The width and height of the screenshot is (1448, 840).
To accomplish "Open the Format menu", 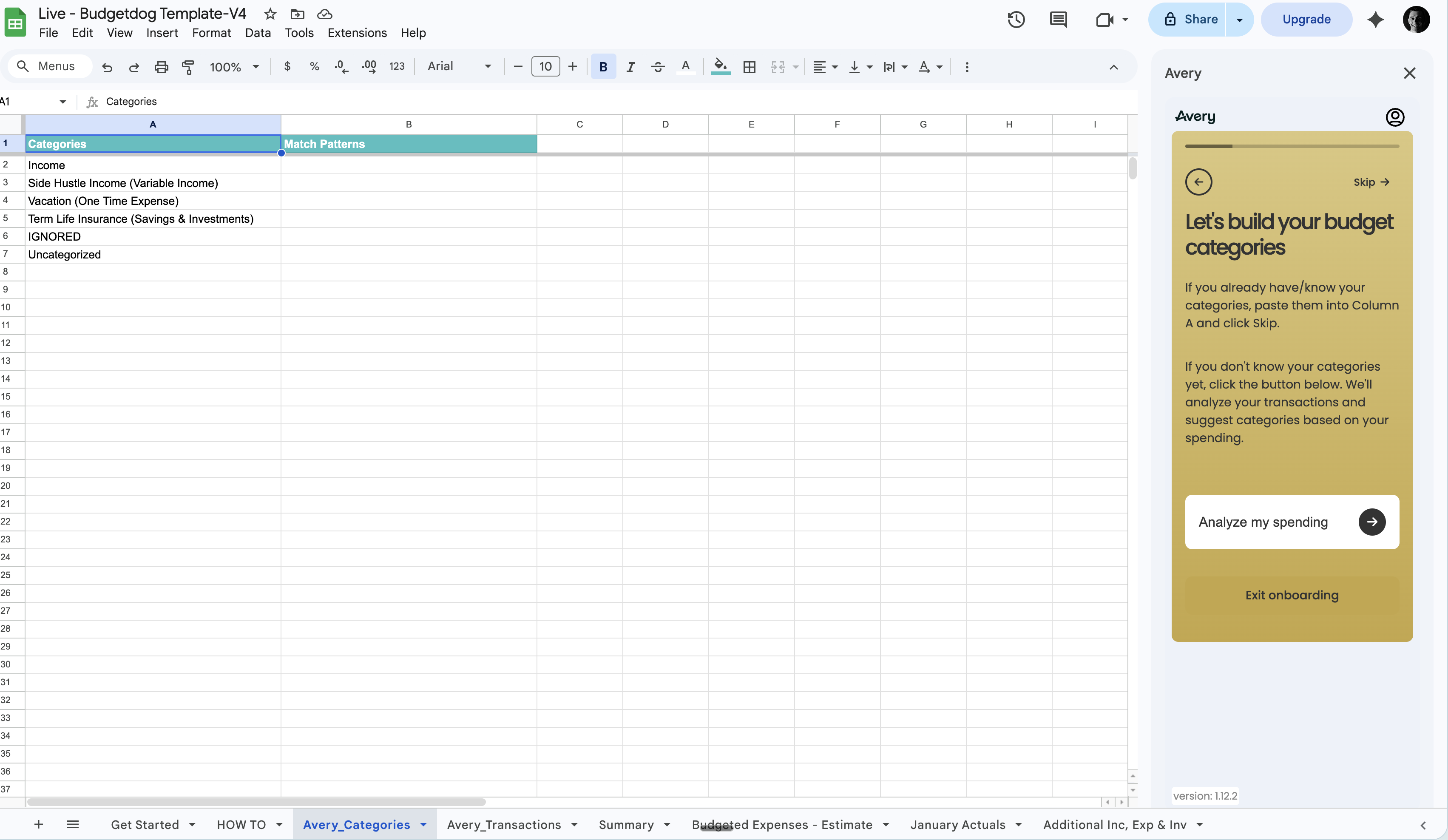I will coord(211,33).
